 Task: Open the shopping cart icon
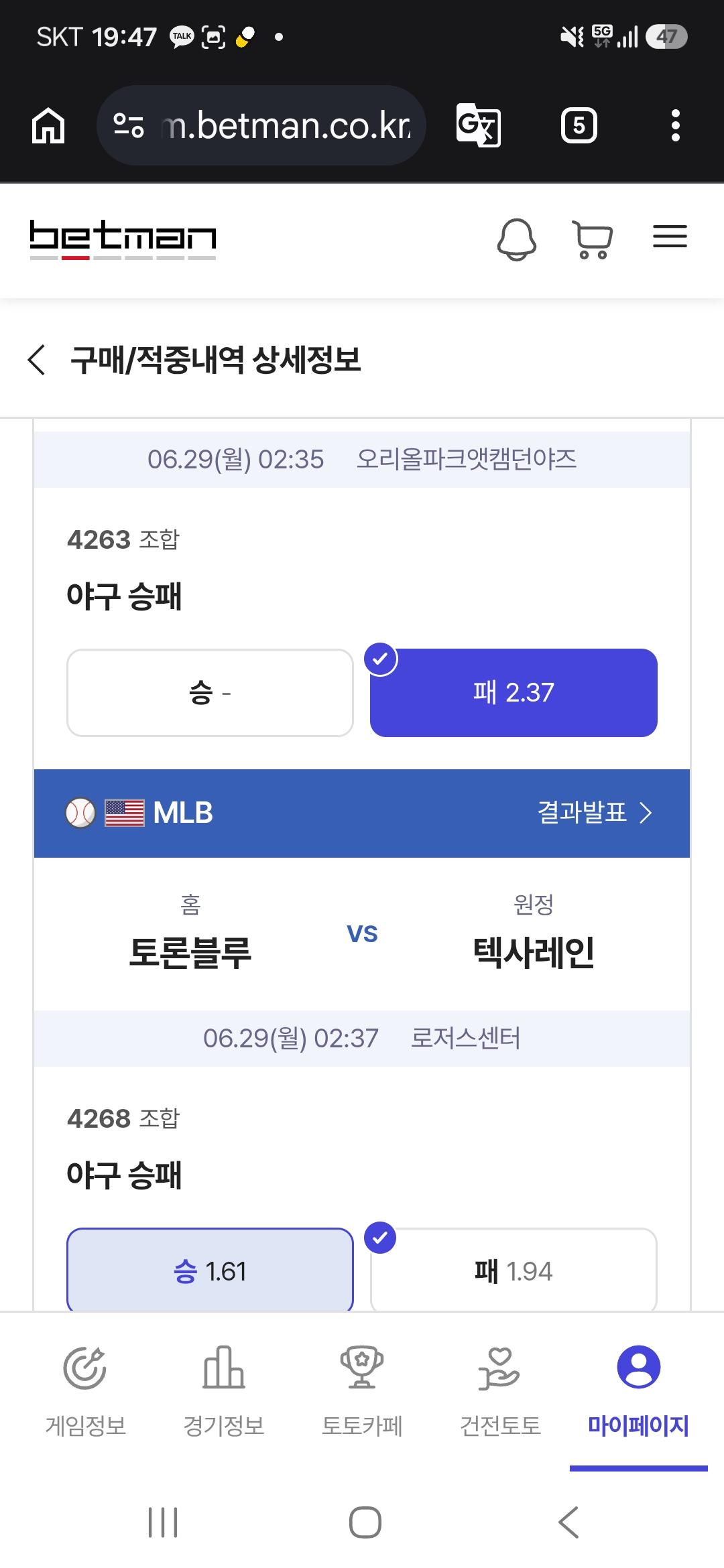coord(593,239)
